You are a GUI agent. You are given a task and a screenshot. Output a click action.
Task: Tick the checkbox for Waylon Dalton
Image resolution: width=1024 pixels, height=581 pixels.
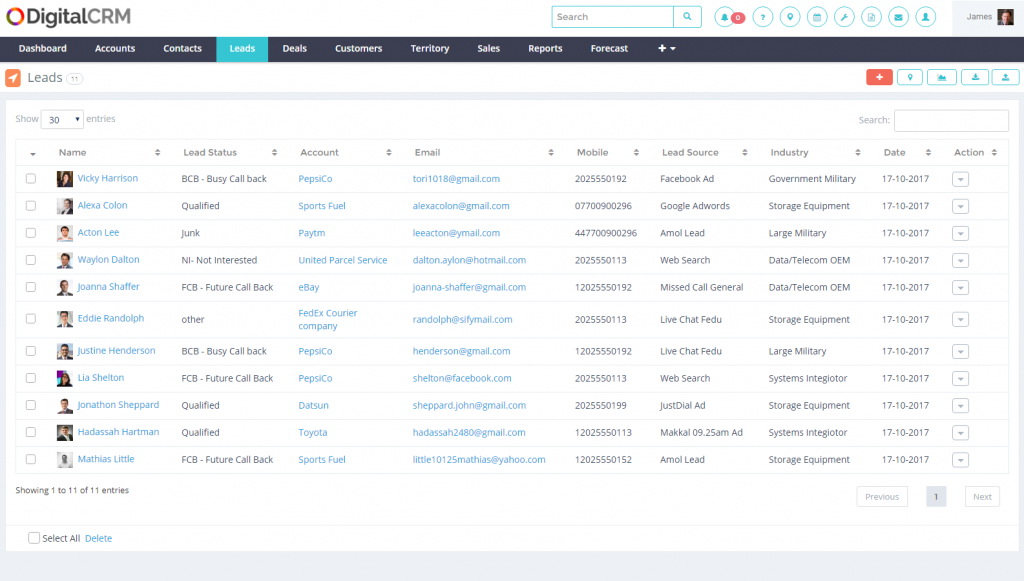31,260
